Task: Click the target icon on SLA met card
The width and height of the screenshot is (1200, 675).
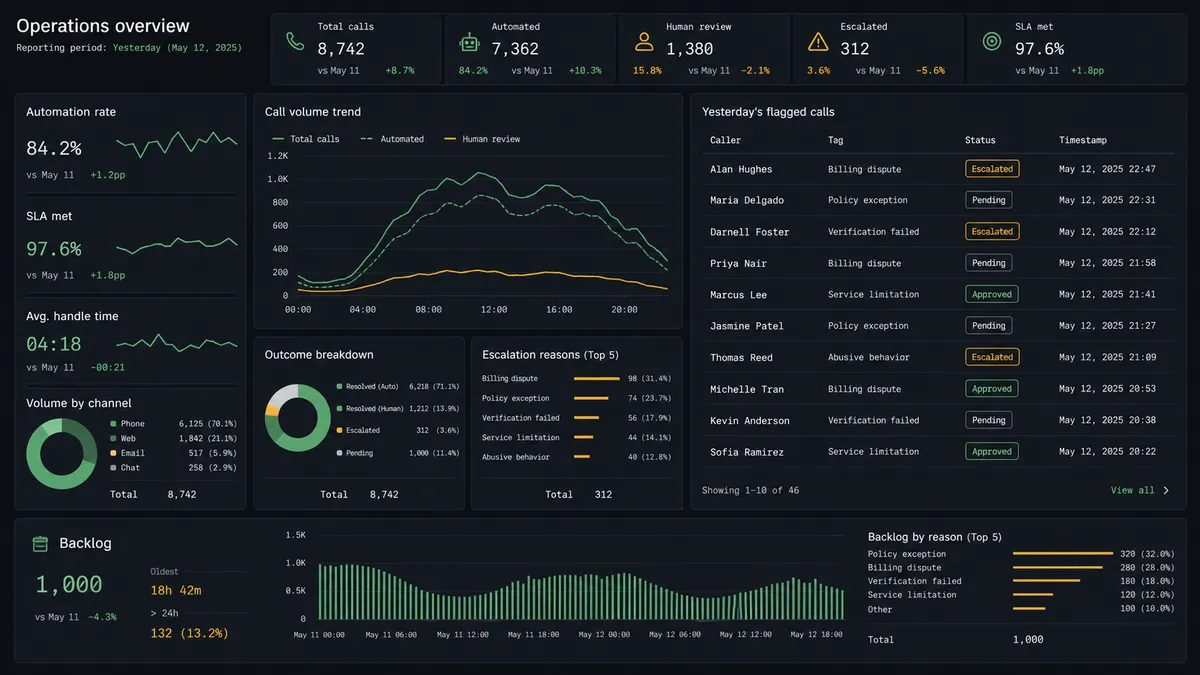Action: tap(992, 41)
